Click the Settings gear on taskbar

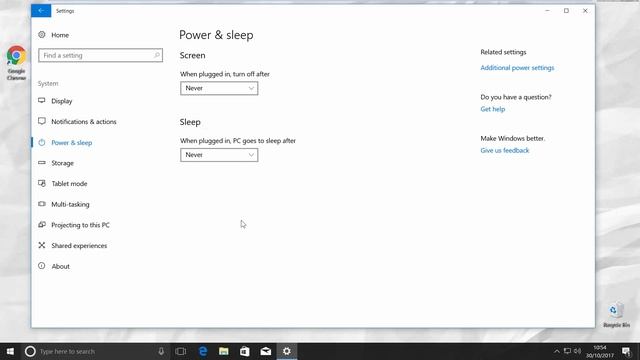point(287,351)
